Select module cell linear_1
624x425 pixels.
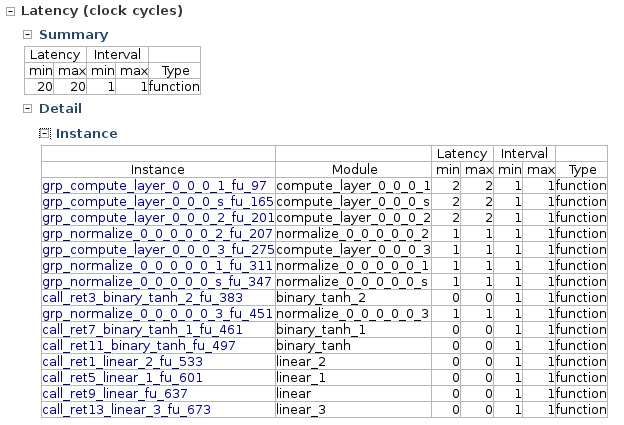[x=353, y=377]
